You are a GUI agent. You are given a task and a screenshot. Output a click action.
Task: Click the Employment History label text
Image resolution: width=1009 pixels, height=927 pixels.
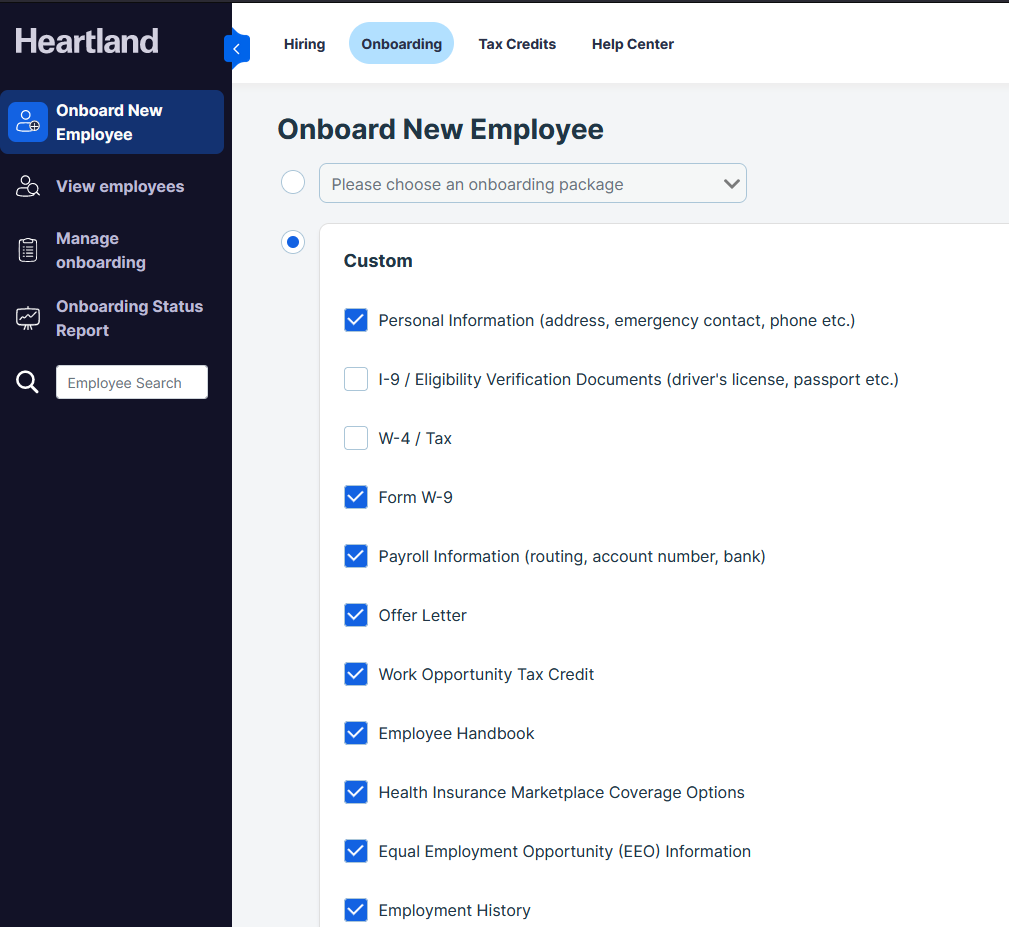tap(454, 910)
